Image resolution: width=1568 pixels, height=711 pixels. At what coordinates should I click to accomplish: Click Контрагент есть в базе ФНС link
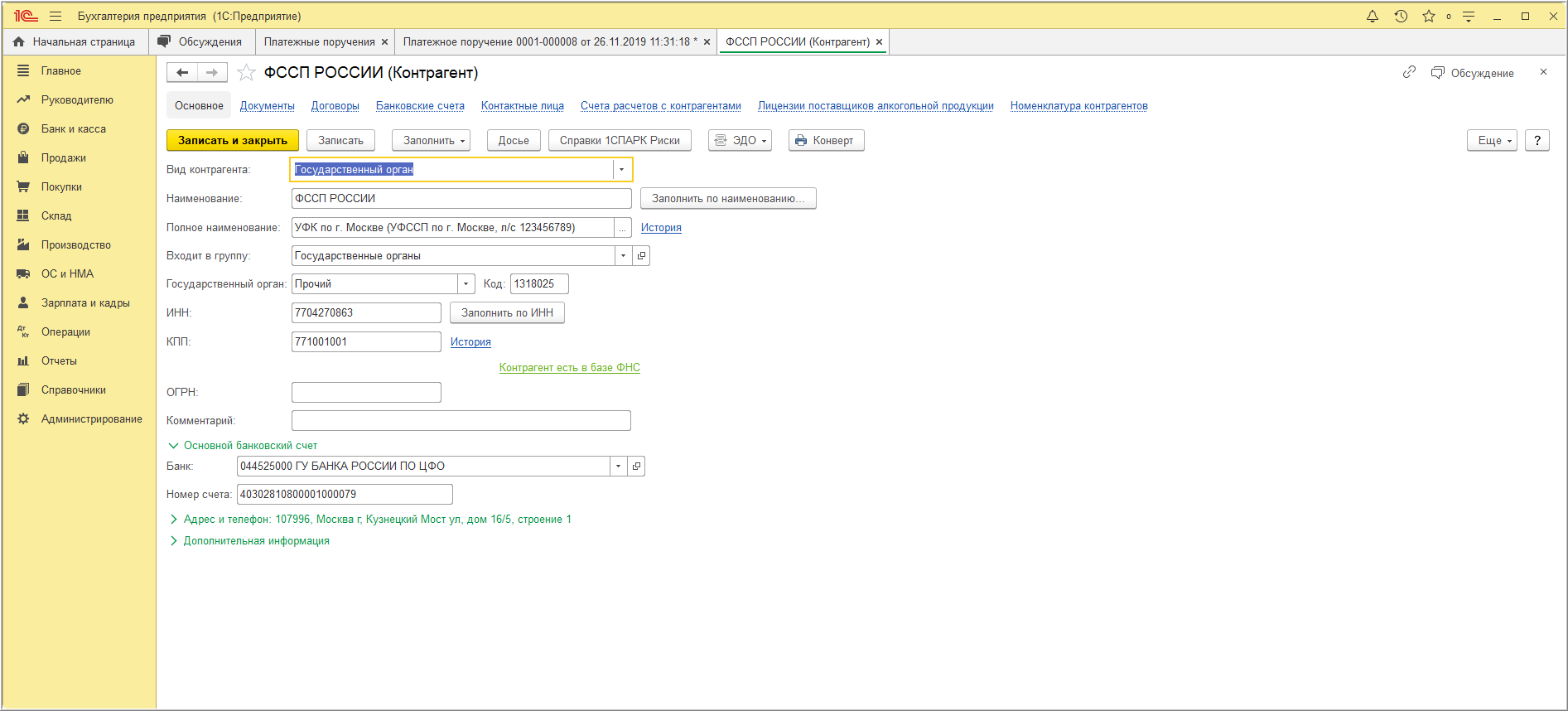tap(570, 368)
